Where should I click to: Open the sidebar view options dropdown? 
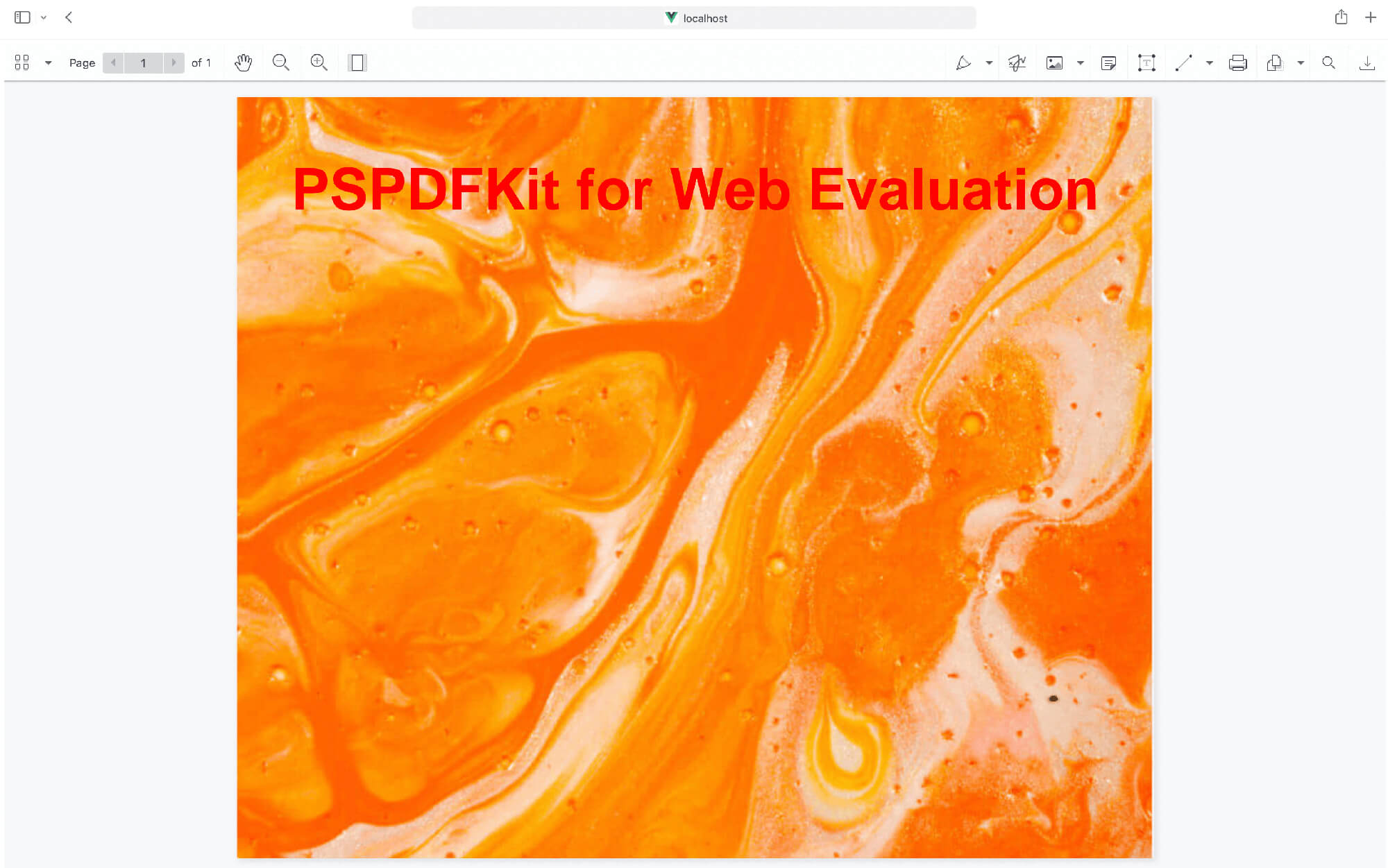click(47, 62)
